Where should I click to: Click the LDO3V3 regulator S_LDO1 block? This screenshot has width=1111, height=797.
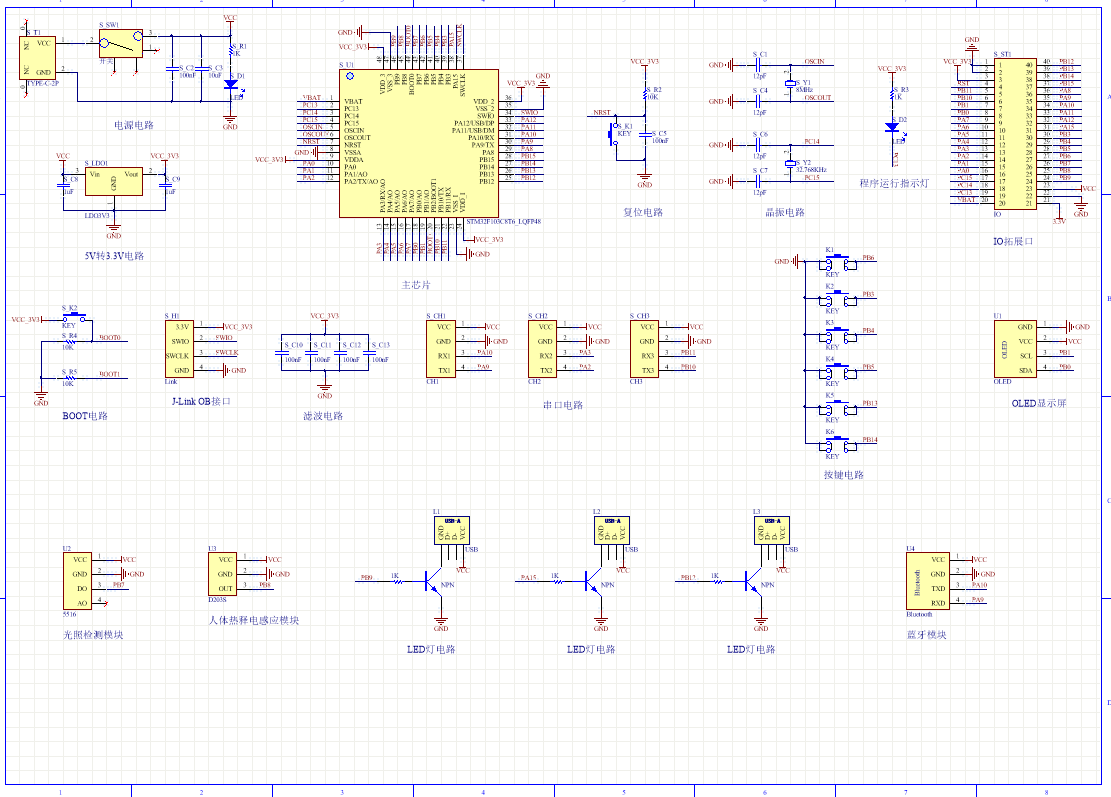point(113,181)
